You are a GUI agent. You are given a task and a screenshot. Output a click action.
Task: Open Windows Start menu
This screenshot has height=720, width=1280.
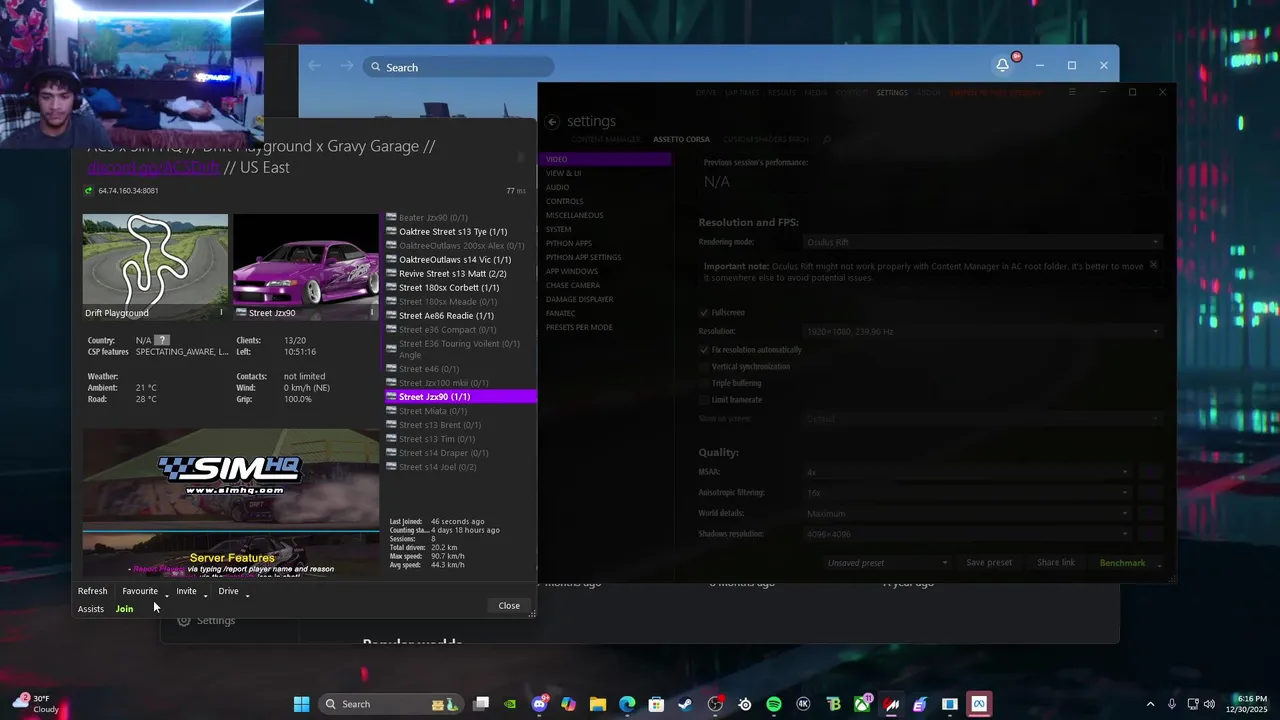[x=301, y=704]
